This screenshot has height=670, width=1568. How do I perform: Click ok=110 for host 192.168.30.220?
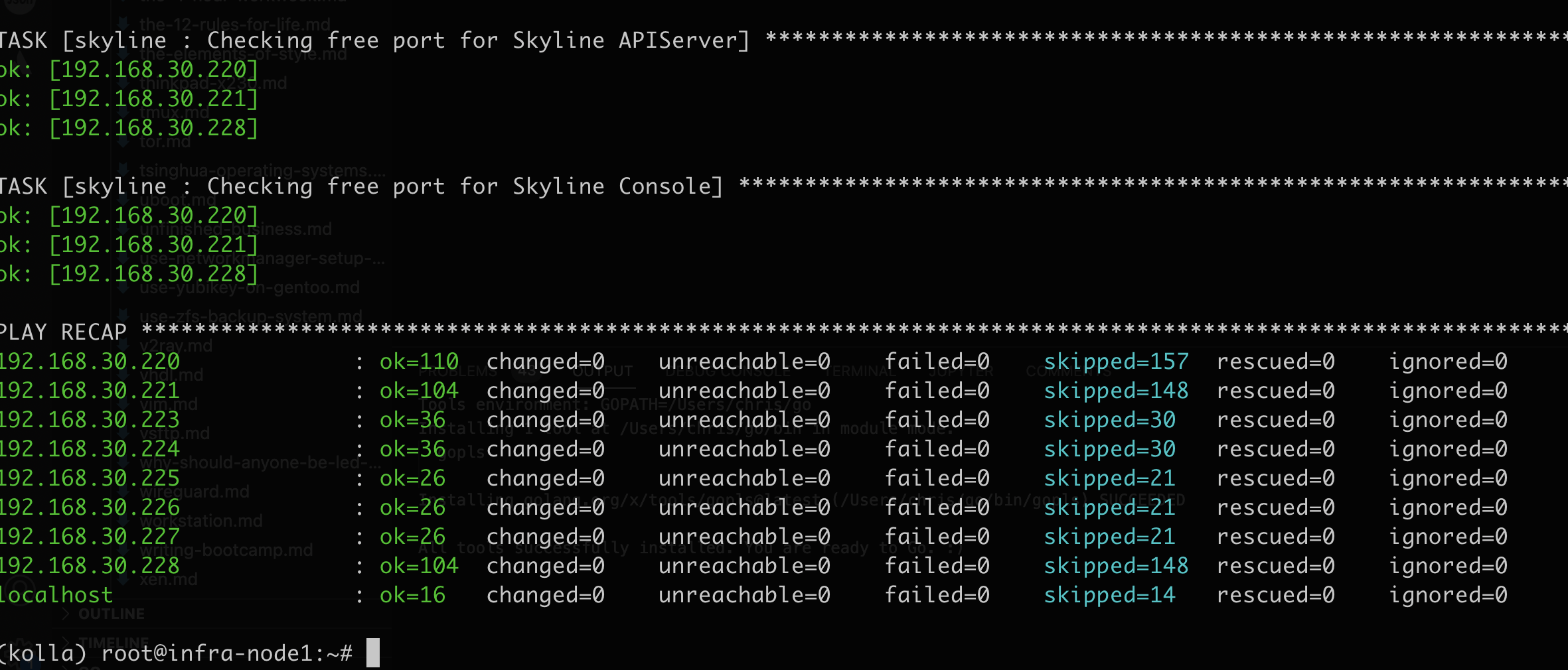(x=419, y=362)
